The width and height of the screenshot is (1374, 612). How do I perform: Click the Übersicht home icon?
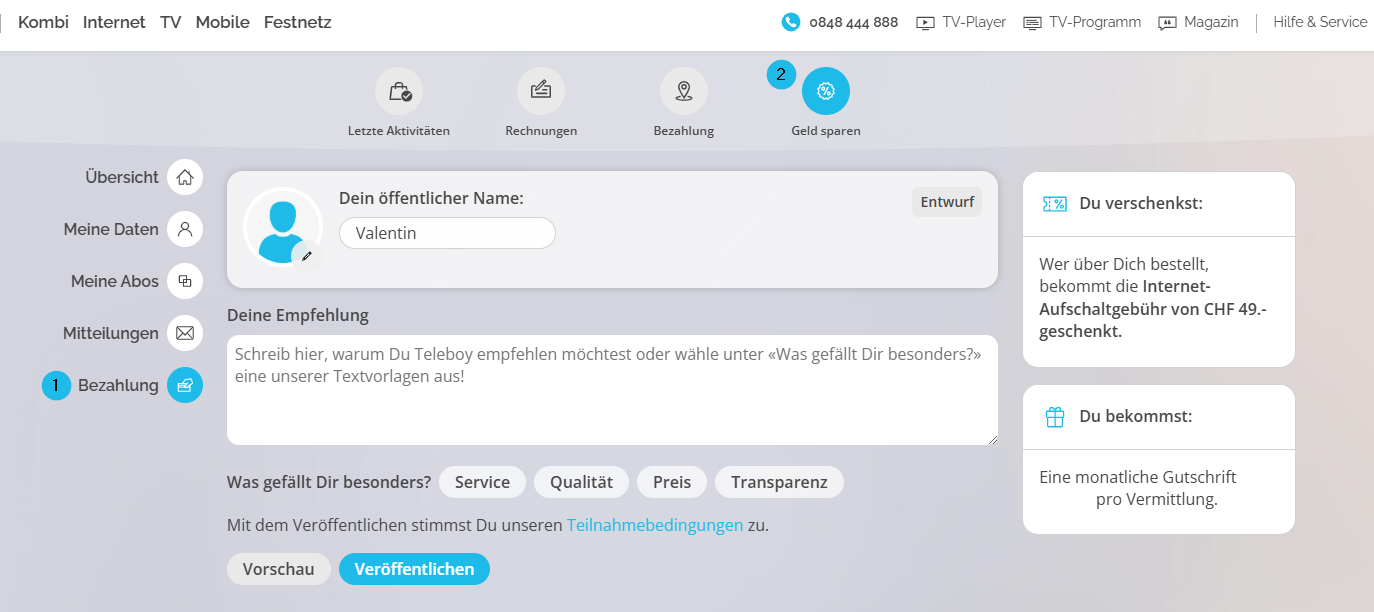(x=185, y=177)
